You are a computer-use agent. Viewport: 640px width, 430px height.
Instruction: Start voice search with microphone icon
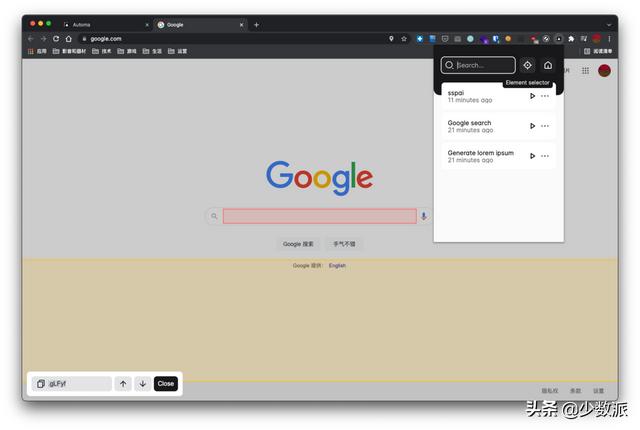click(x=424, y=216)
